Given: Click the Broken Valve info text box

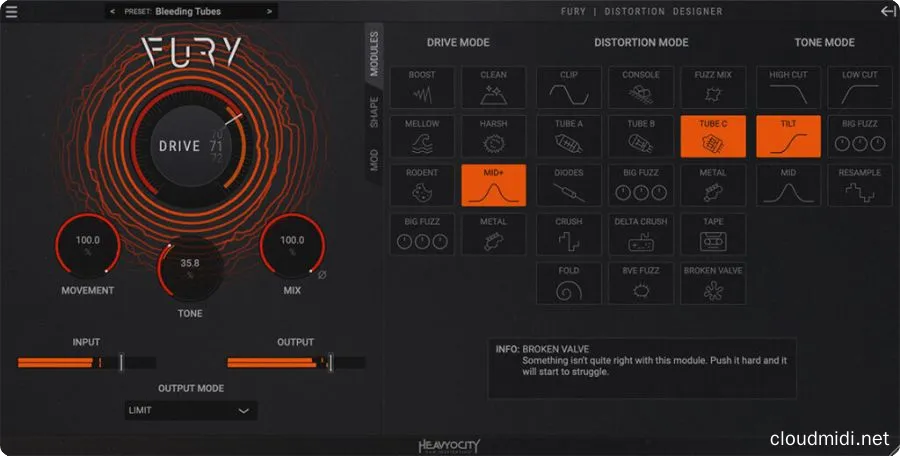Looking at the screenshot, I should 642,368.
